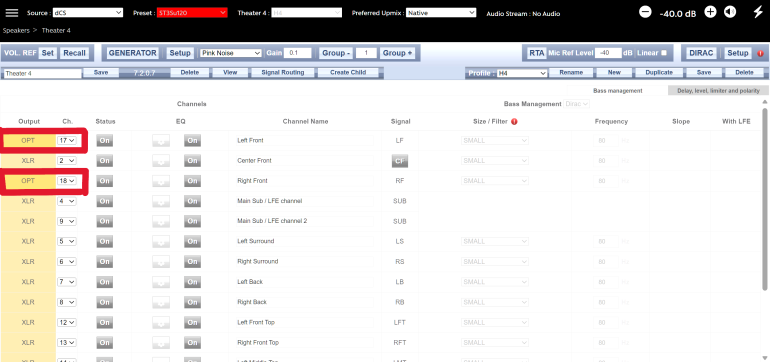The image size is (770, 362).
Task: Mute audio with speaker icon
Action: [730, 12]
